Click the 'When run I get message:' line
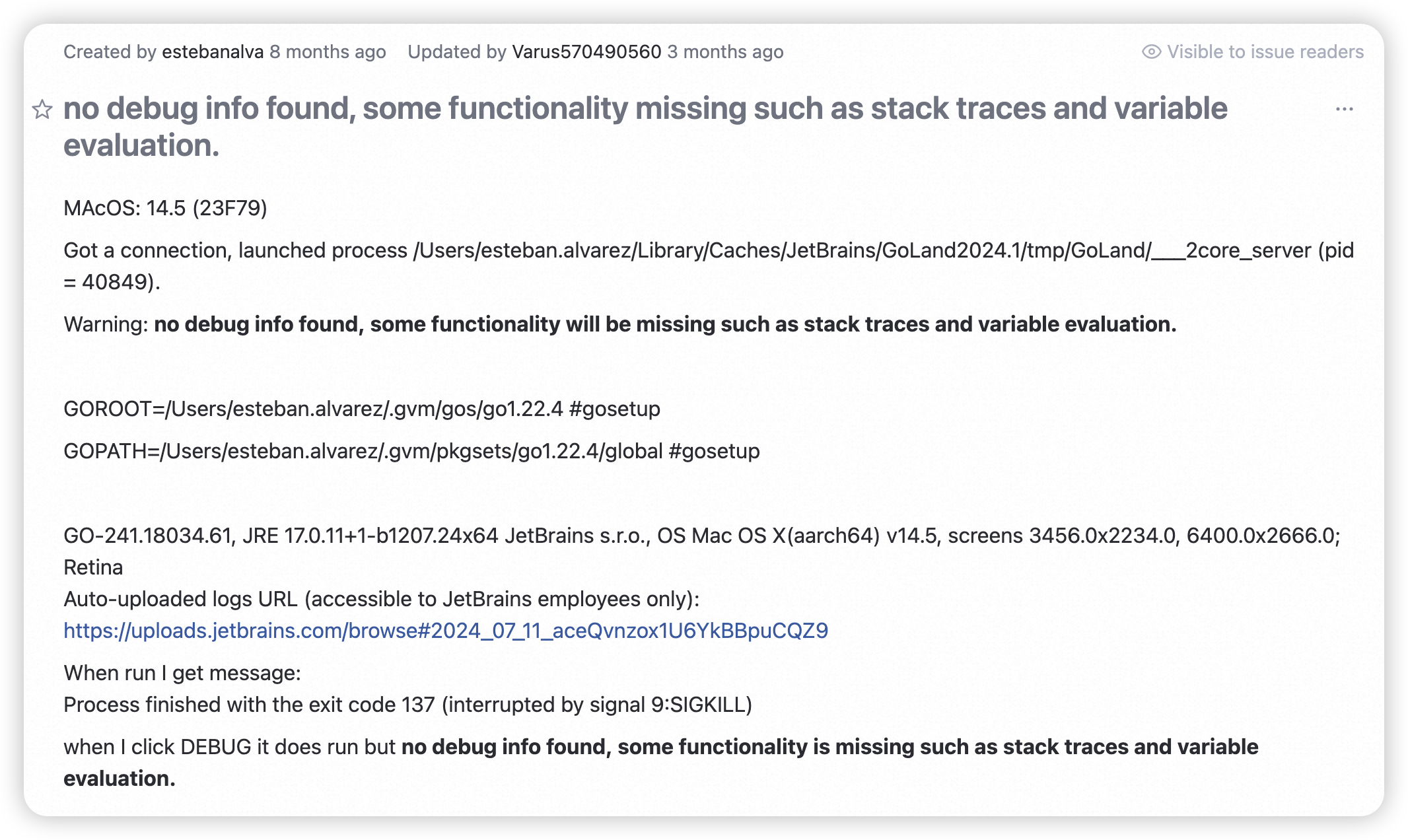The image size is (1408, 840). [182, 673]
